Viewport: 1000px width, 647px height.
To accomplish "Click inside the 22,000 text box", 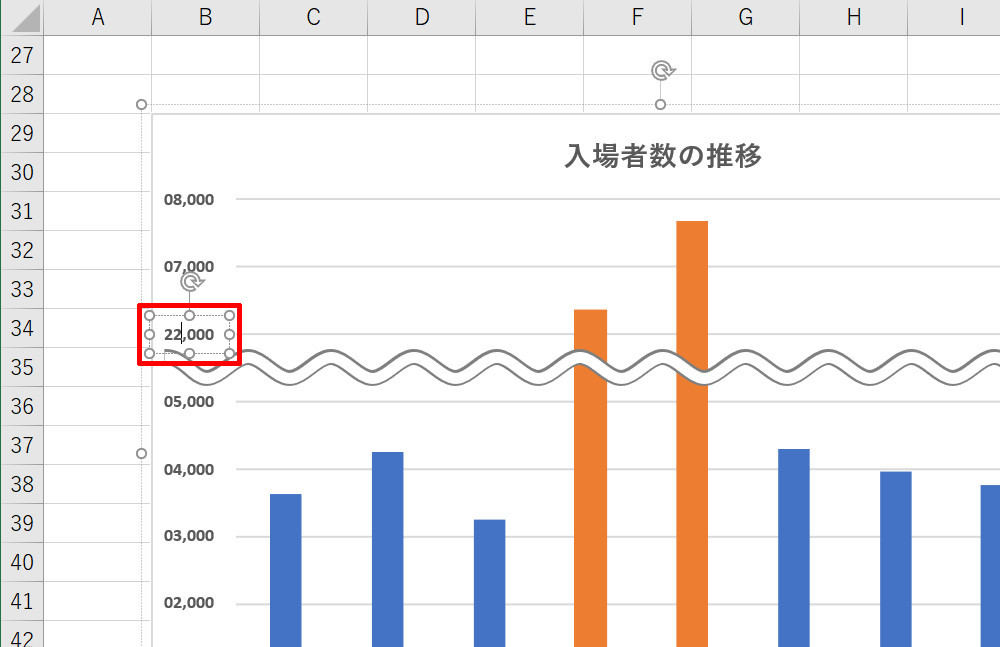I will [x=188, y=334].
